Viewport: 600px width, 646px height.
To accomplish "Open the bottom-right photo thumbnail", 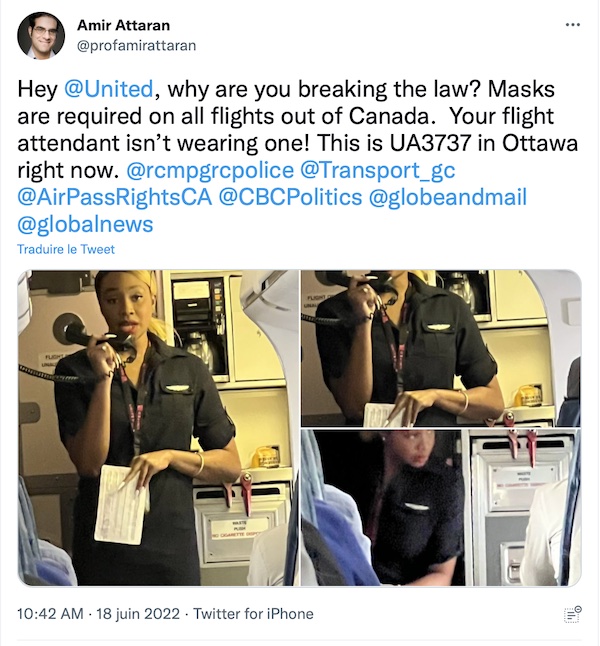I will click(x=441, y=507).
